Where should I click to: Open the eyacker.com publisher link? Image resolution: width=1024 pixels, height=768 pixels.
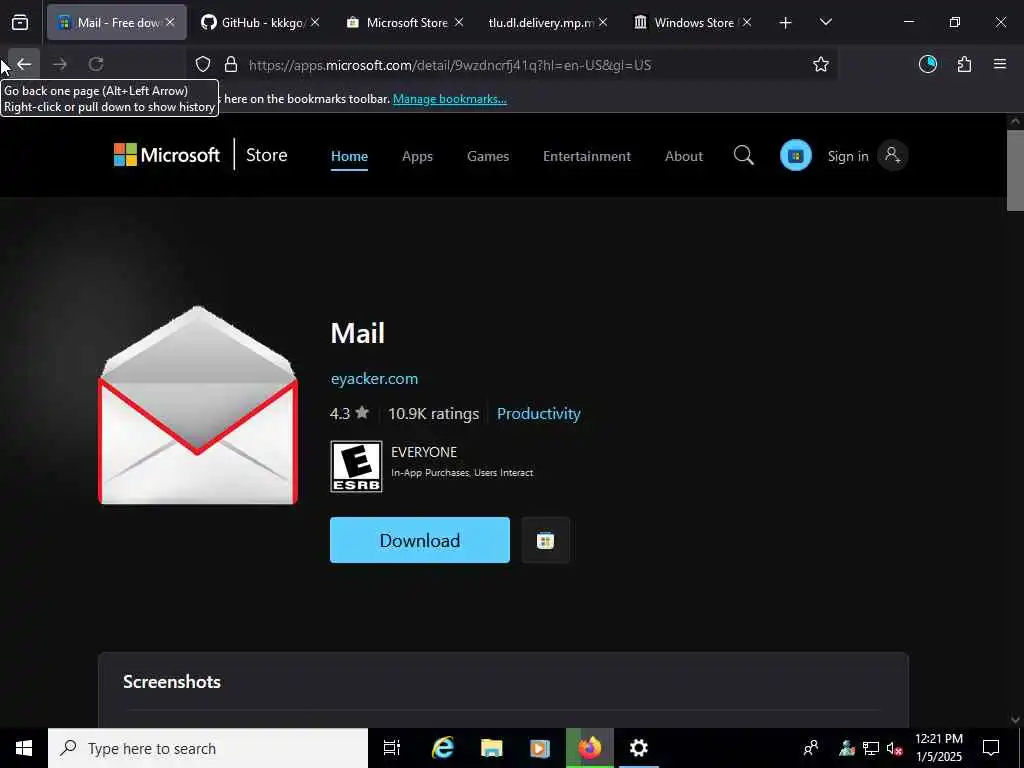click(374, 379)
